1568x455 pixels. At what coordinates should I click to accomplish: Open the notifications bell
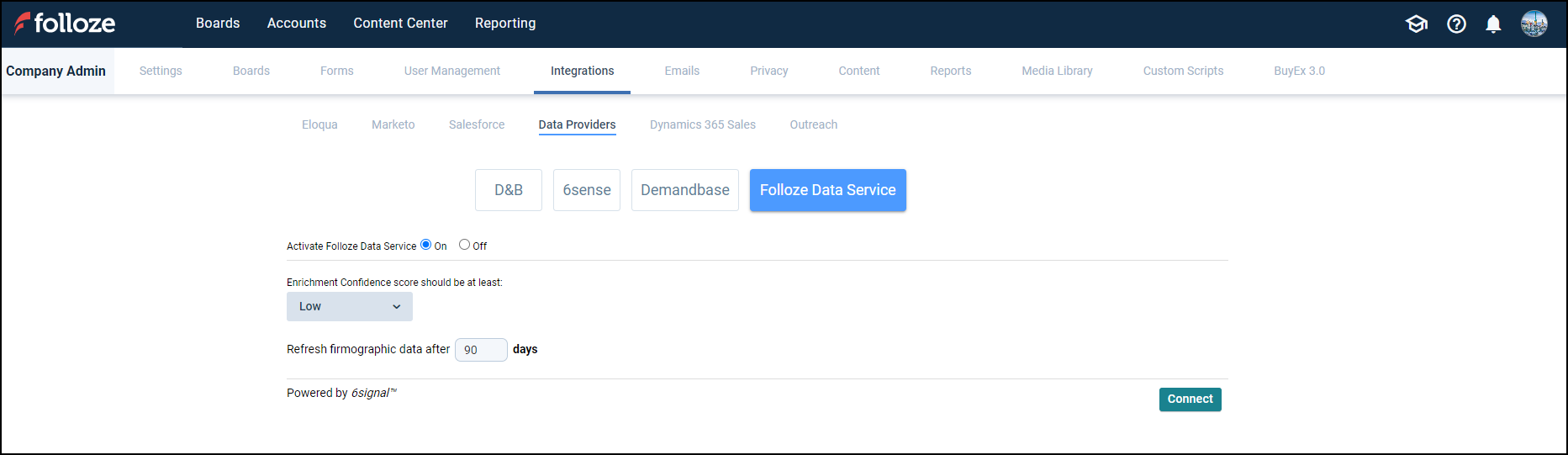[1493, 24]
